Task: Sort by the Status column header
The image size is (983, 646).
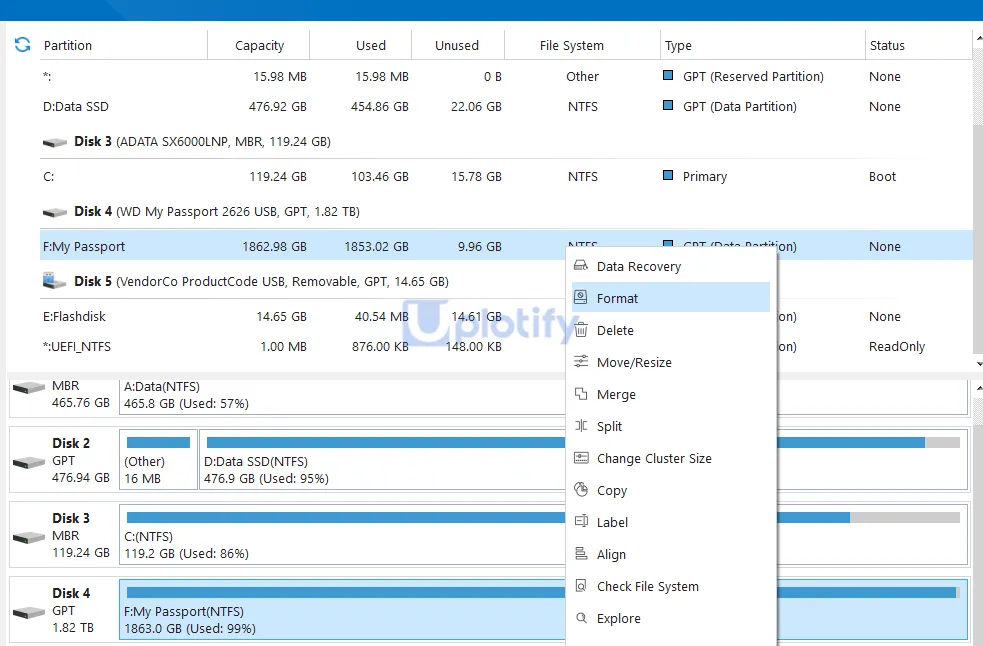Action: click(x=918, y=45)
